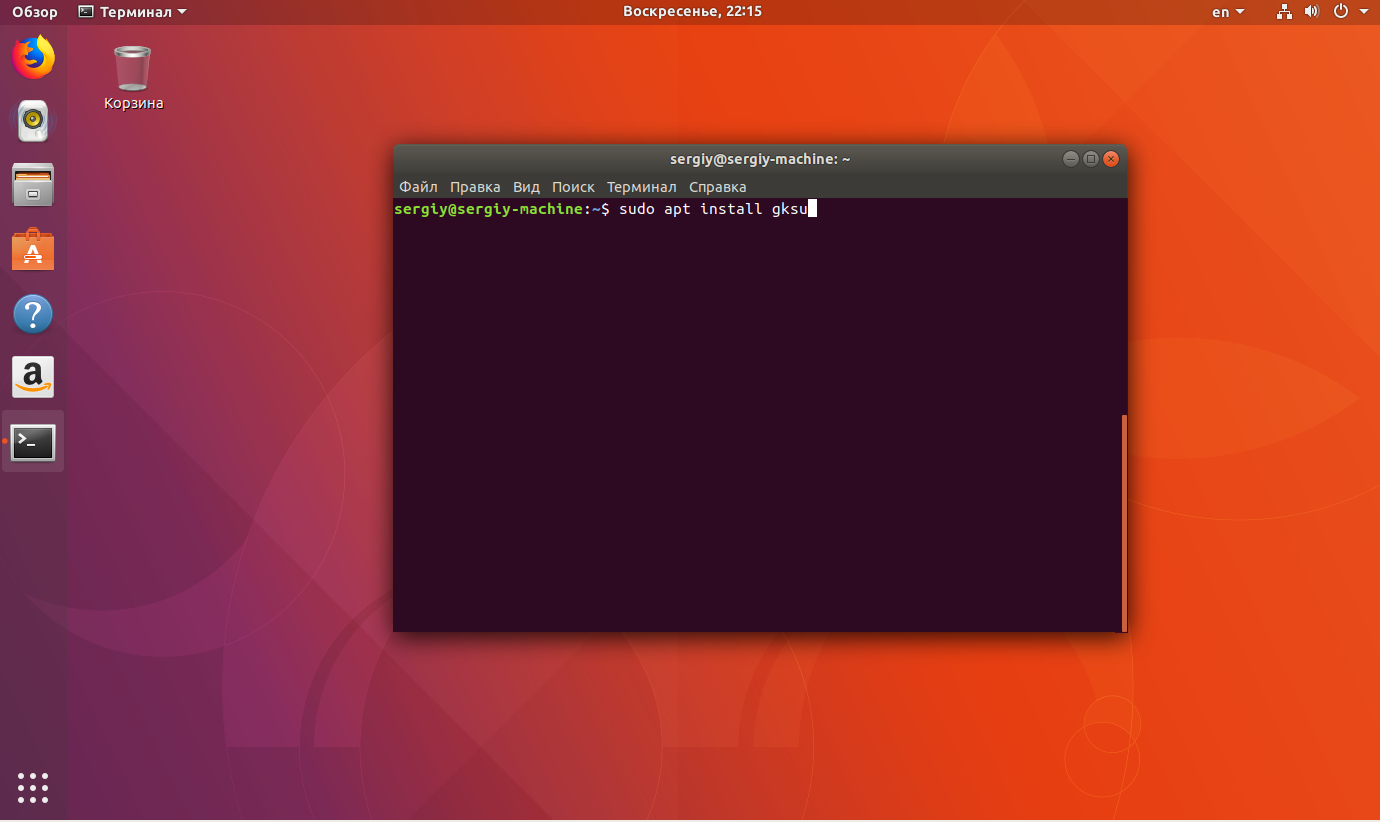Maximize the terminal window
Viewport: 1380px width, 822px height.
pos(1091,159)
